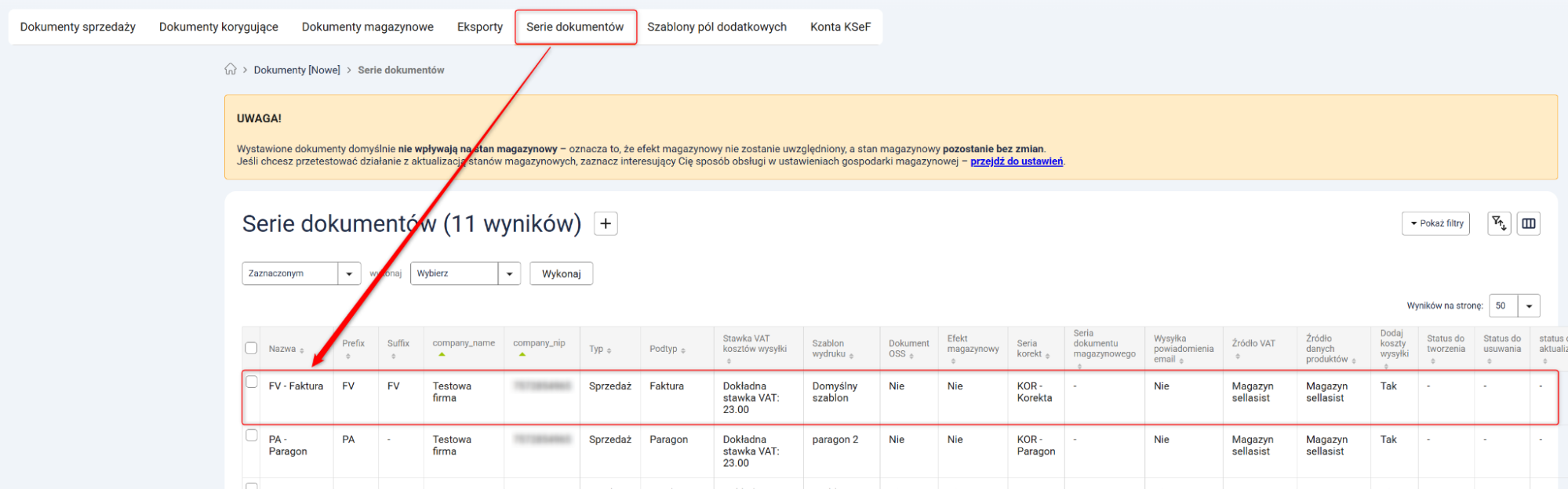1568x489 pixels.
Task: Click the green sort arrow under company_name
Action: point(442,355)
